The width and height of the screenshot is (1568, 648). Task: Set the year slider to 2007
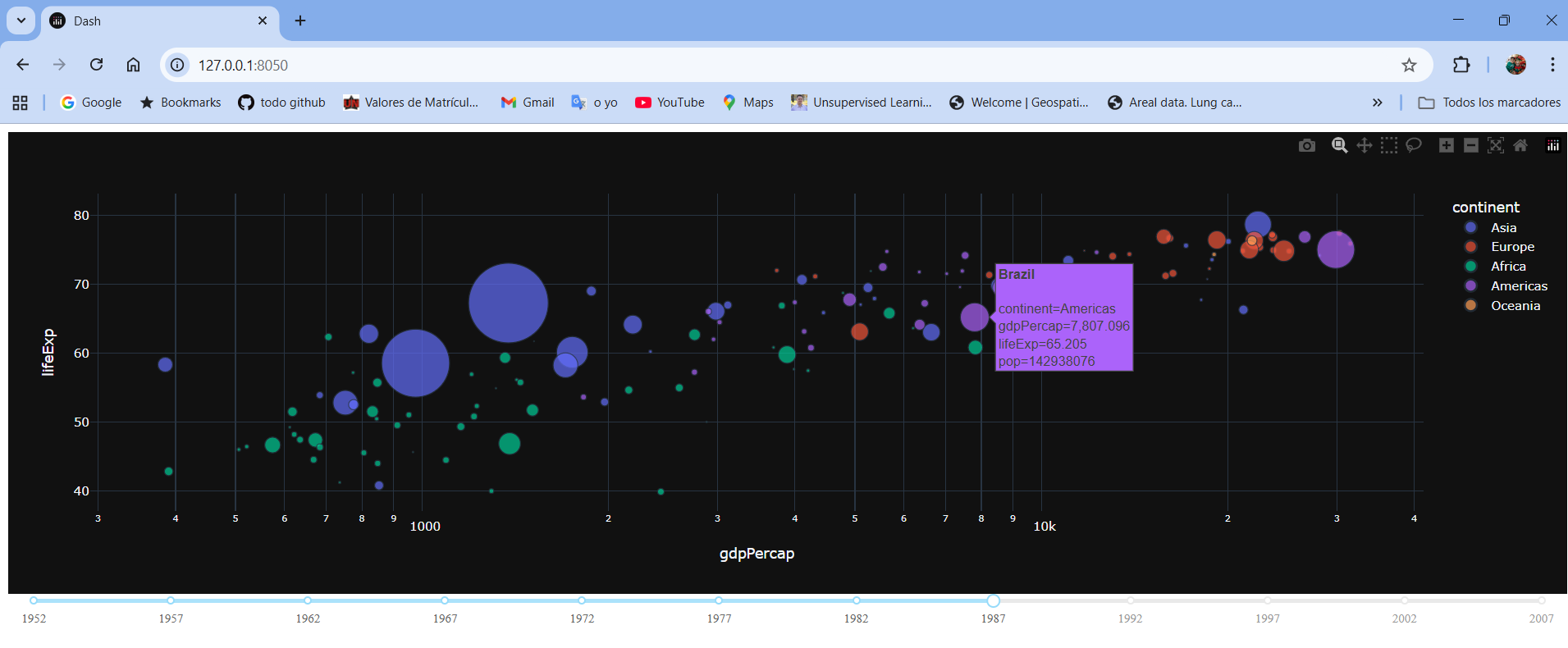point(1542,600)
